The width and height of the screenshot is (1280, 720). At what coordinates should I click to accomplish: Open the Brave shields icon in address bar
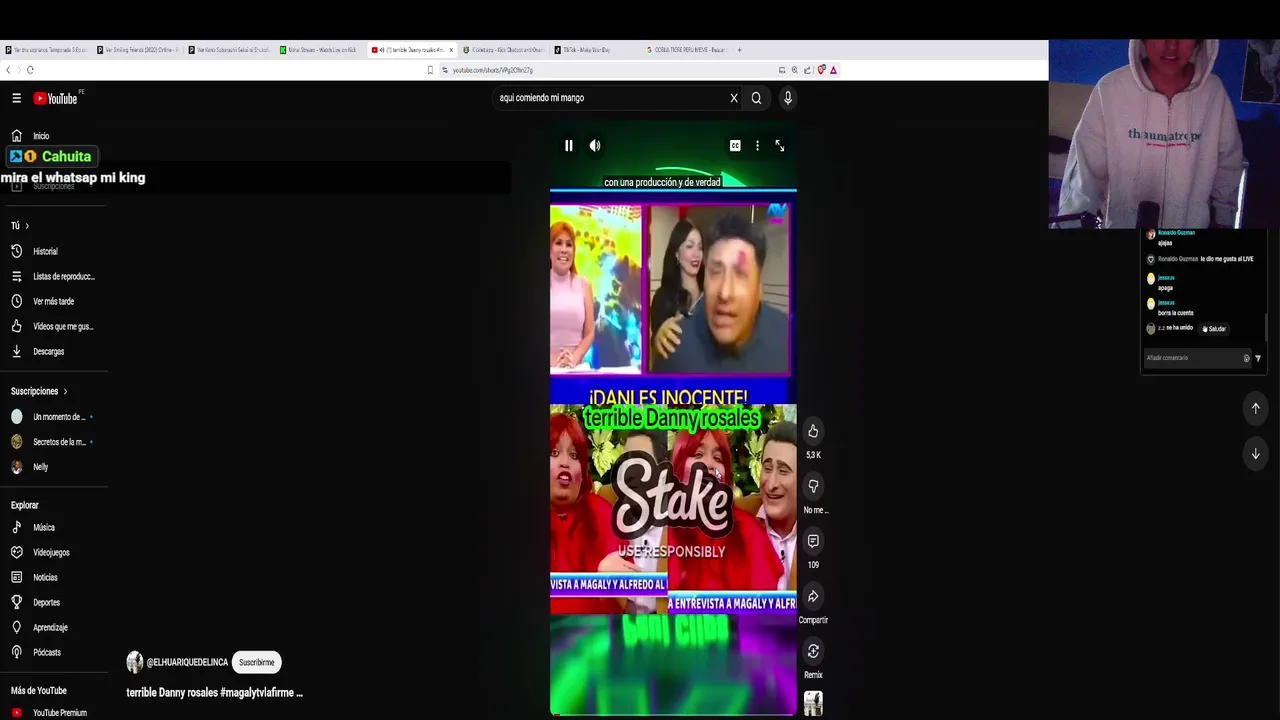click(x=821, y=70)
